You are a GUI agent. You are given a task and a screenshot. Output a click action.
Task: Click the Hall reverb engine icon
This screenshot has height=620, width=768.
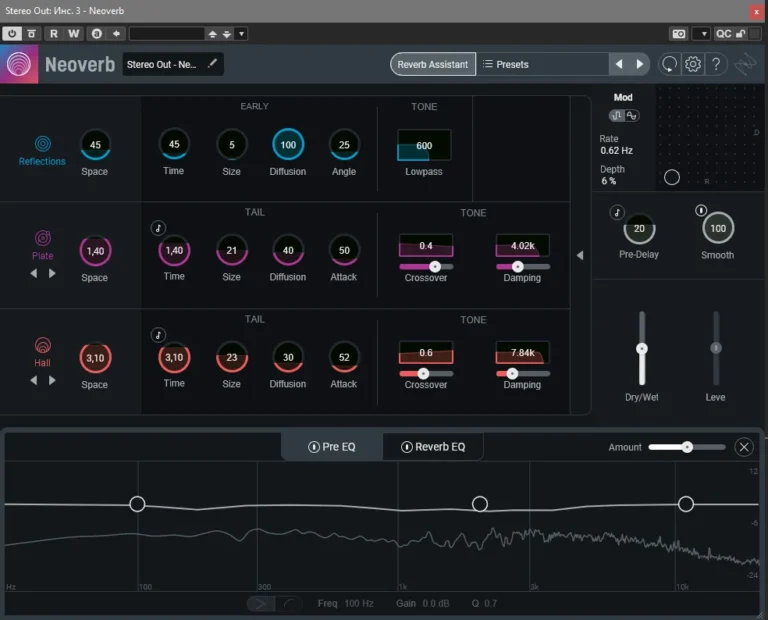click(x=43, y=345)
